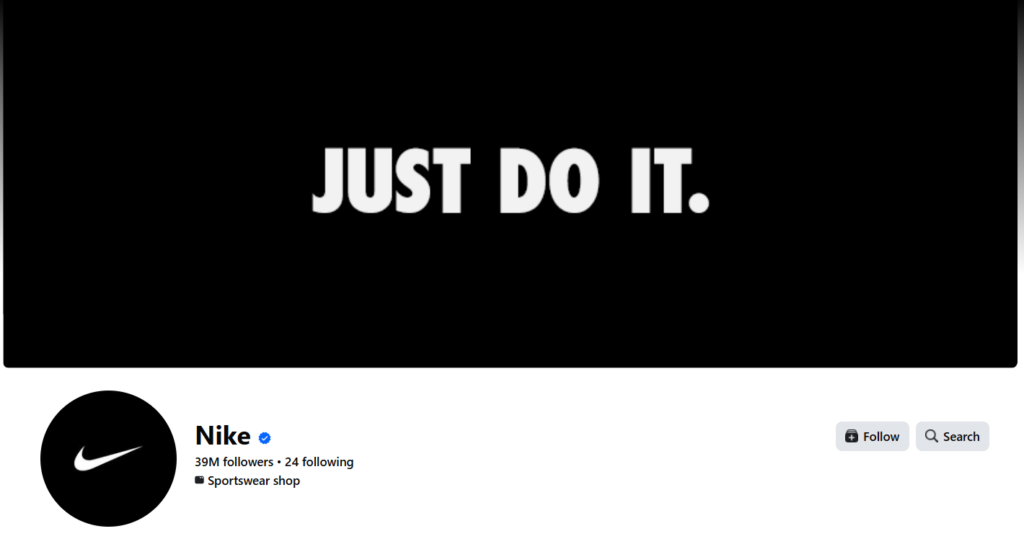Click the plus-box icon inside Follow
The width and height of the screenshot is (1024, 544).
852,436
